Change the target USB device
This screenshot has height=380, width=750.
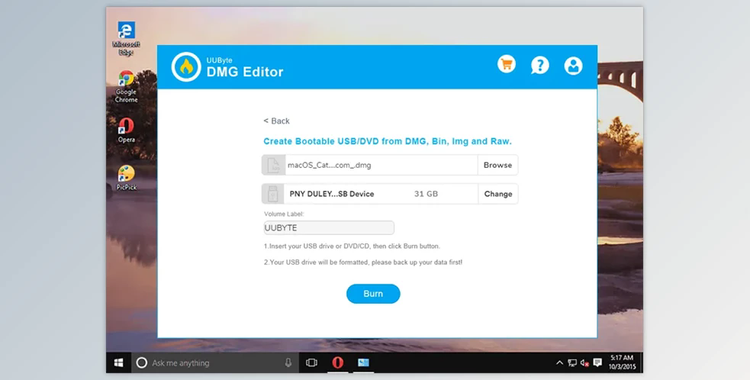[498, 194]
